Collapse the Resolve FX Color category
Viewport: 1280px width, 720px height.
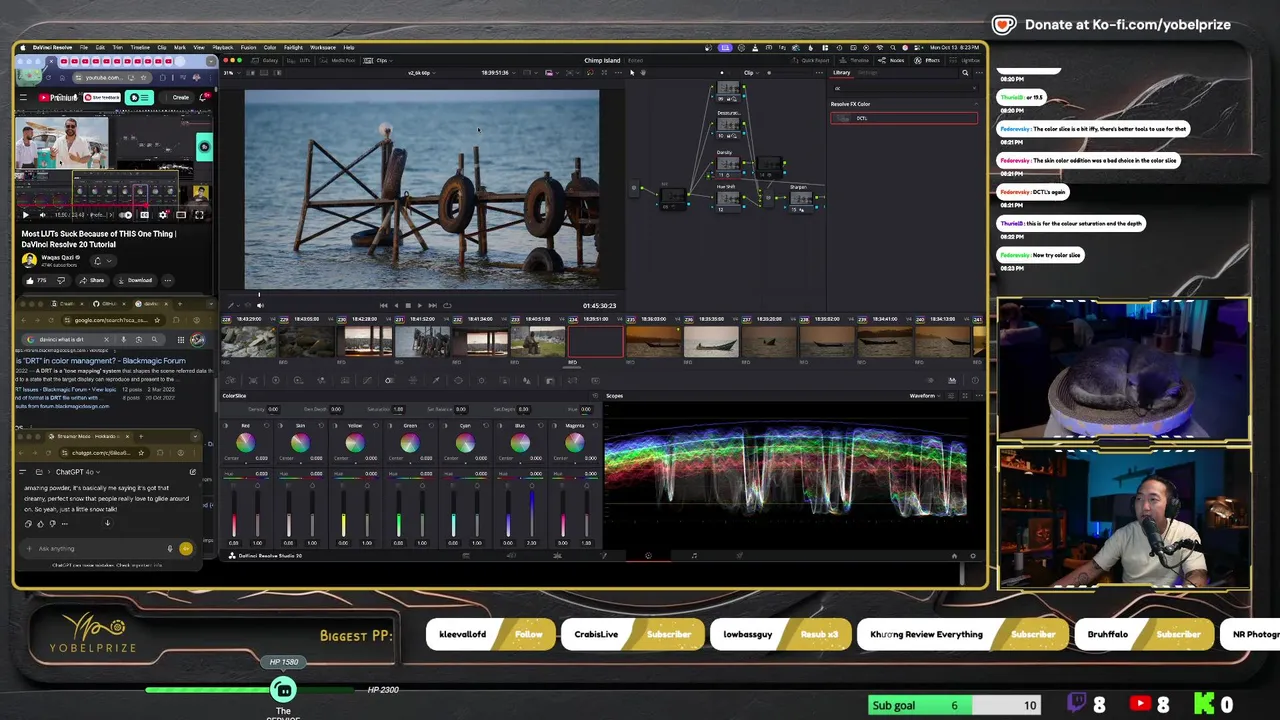976,104
